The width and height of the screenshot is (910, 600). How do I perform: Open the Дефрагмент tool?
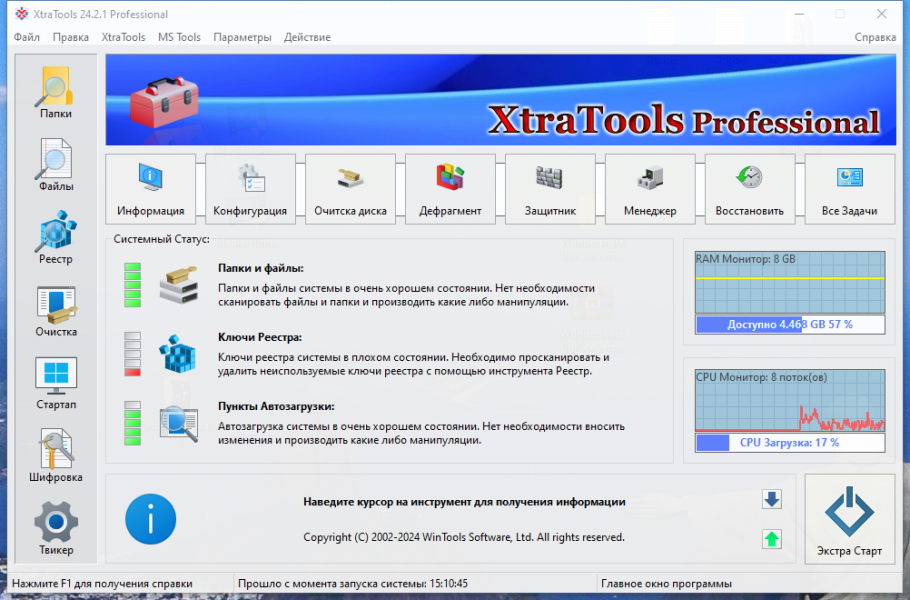[450, 189]
